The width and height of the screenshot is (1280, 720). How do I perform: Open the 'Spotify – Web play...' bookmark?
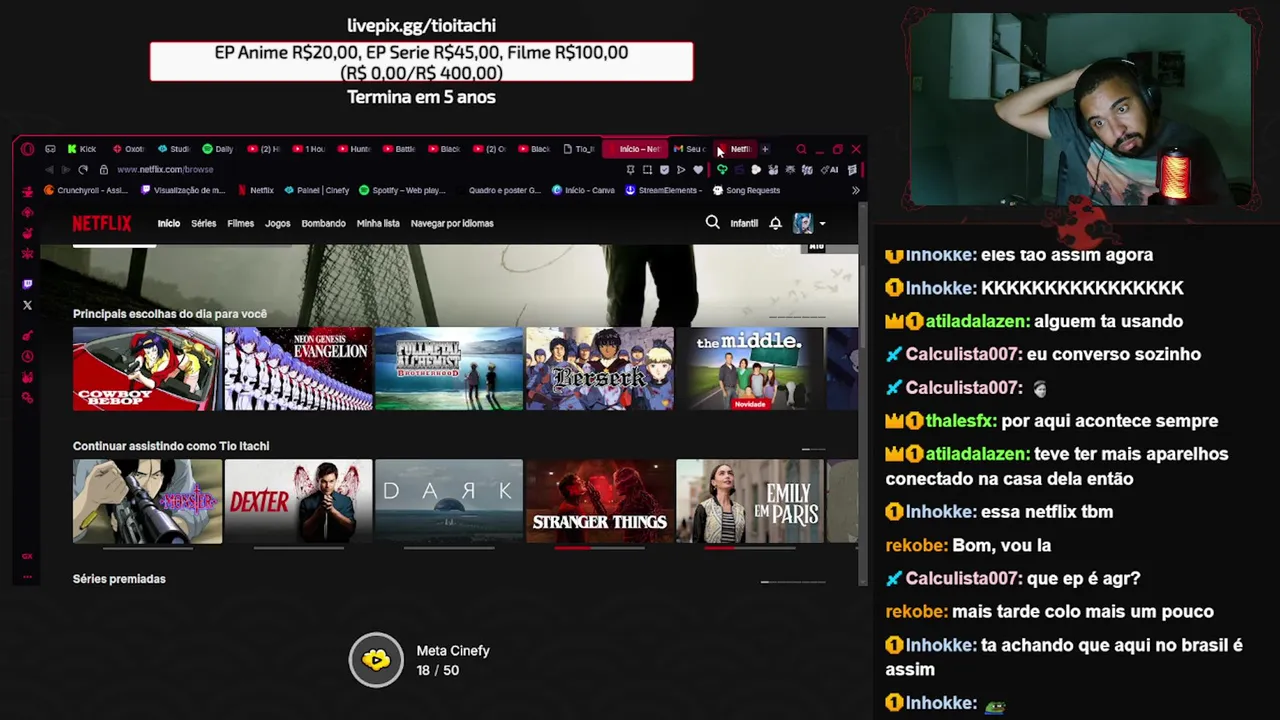click(402, 190)
